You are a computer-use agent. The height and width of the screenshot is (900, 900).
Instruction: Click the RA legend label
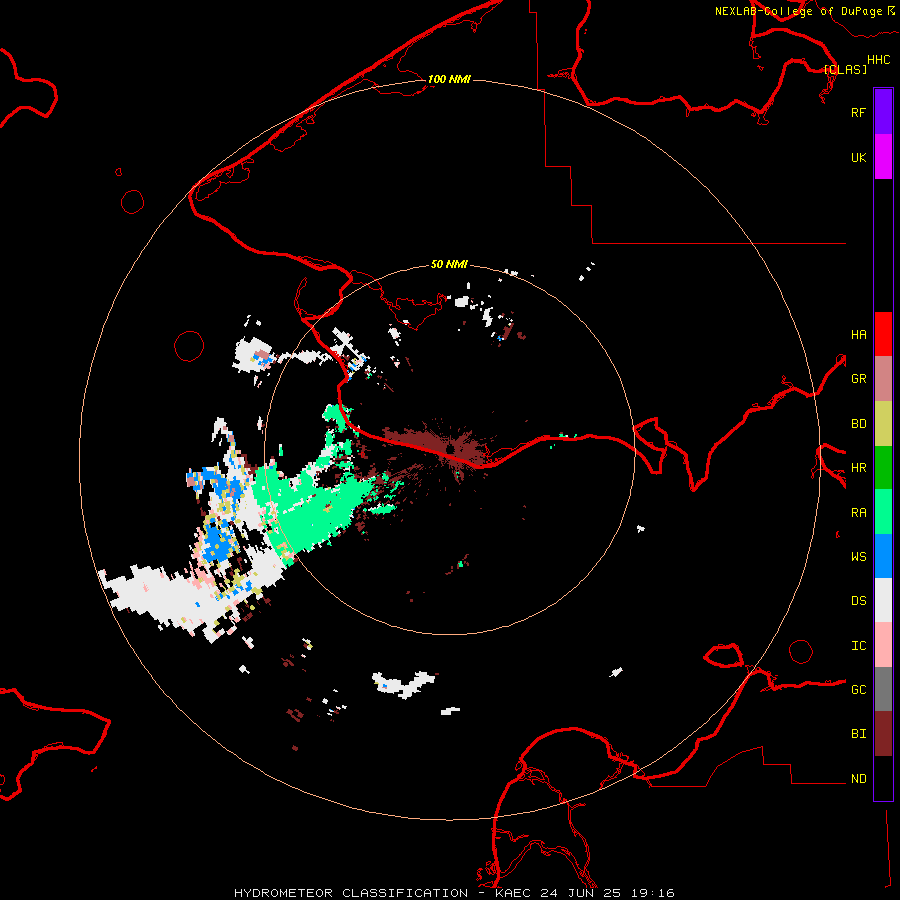coord(858,513)
